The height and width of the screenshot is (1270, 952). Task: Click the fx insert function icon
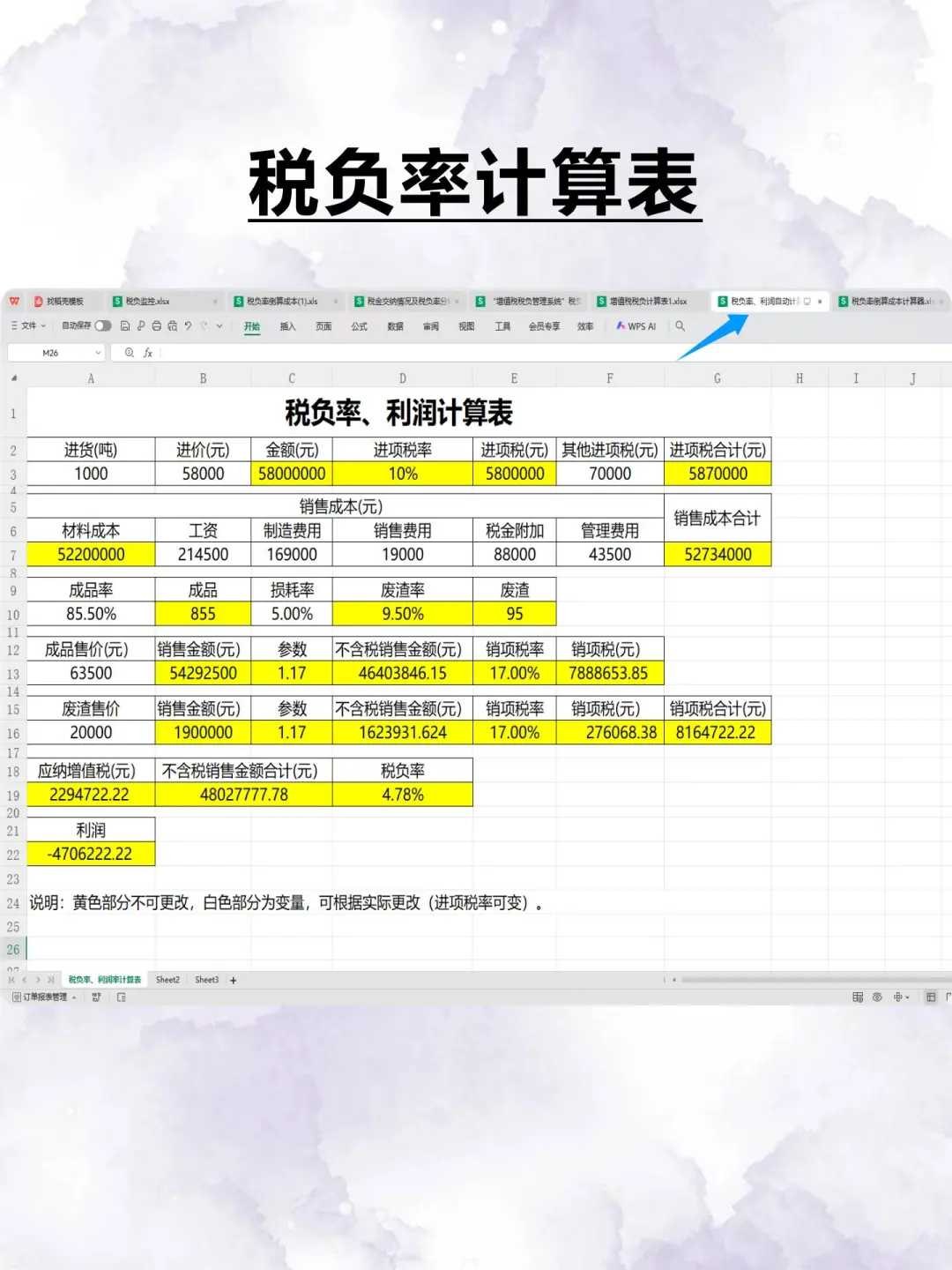click(x=147, y=352)
